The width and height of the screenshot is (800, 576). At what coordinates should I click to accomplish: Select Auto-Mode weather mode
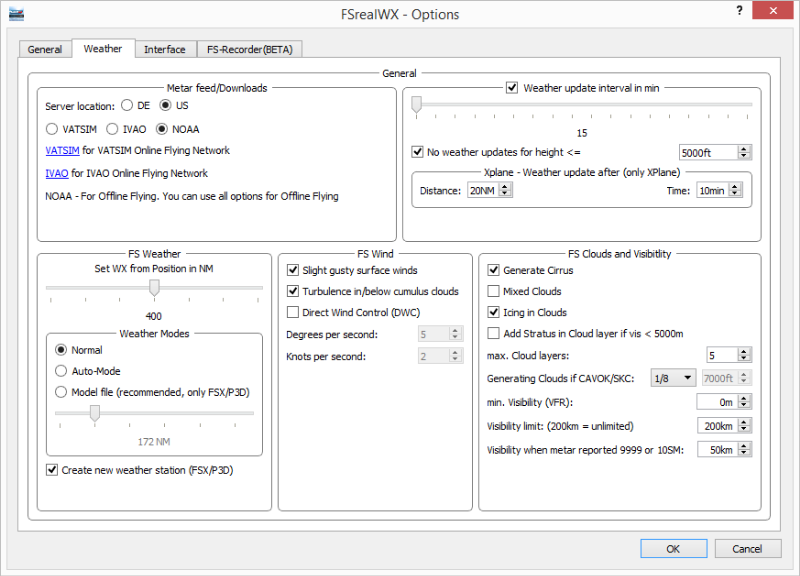[x=61, y=371]
